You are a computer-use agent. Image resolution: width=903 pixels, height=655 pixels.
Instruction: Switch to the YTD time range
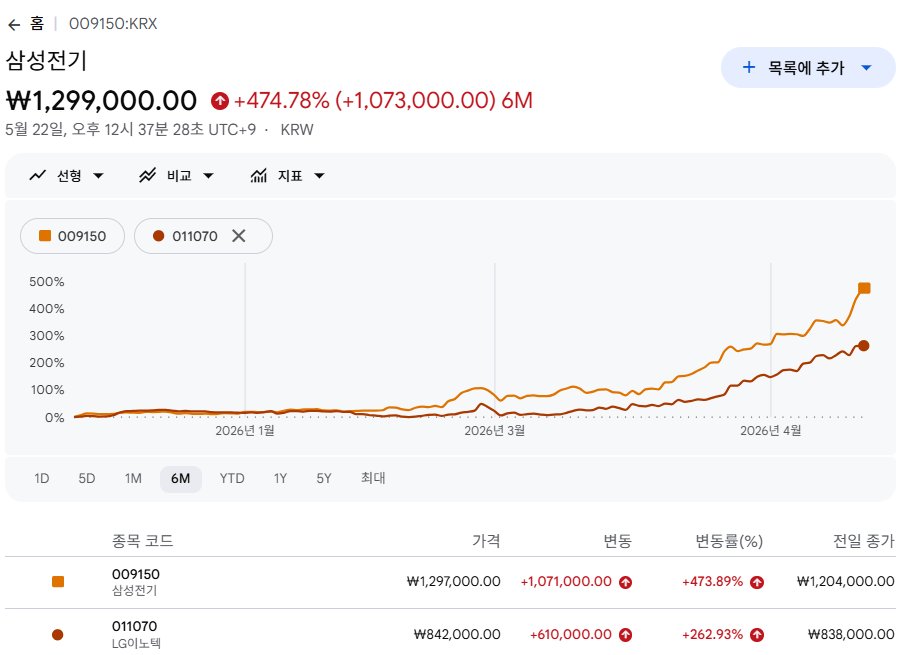point(232,479)
